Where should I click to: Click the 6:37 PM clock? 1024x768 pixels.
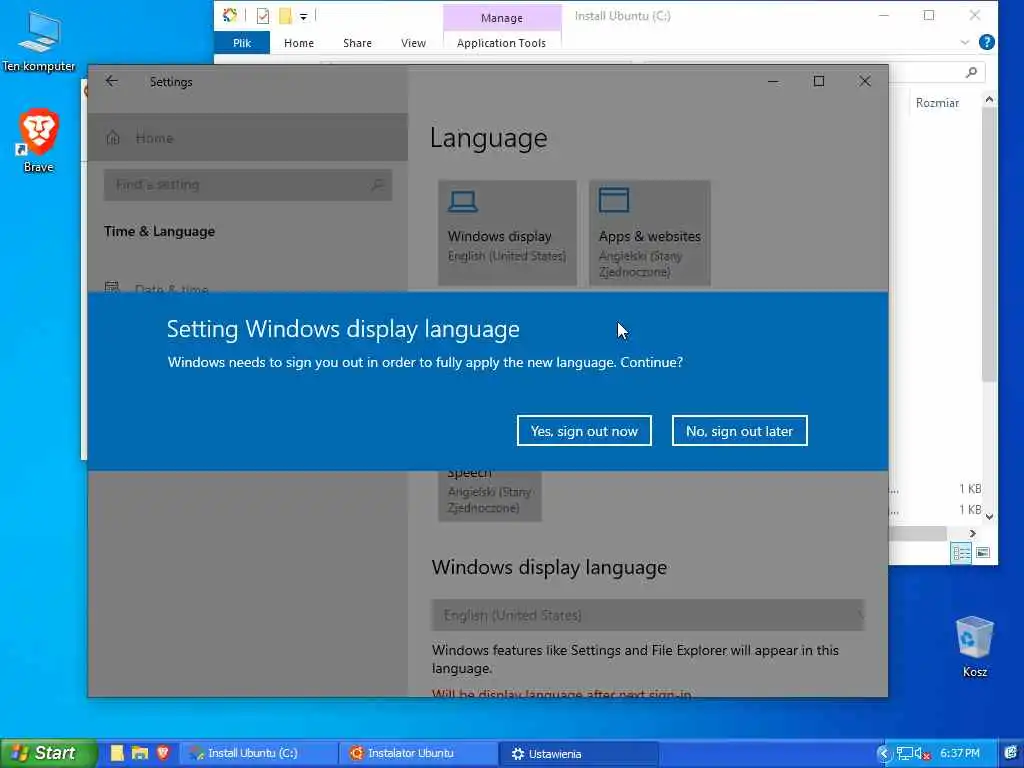960,753
